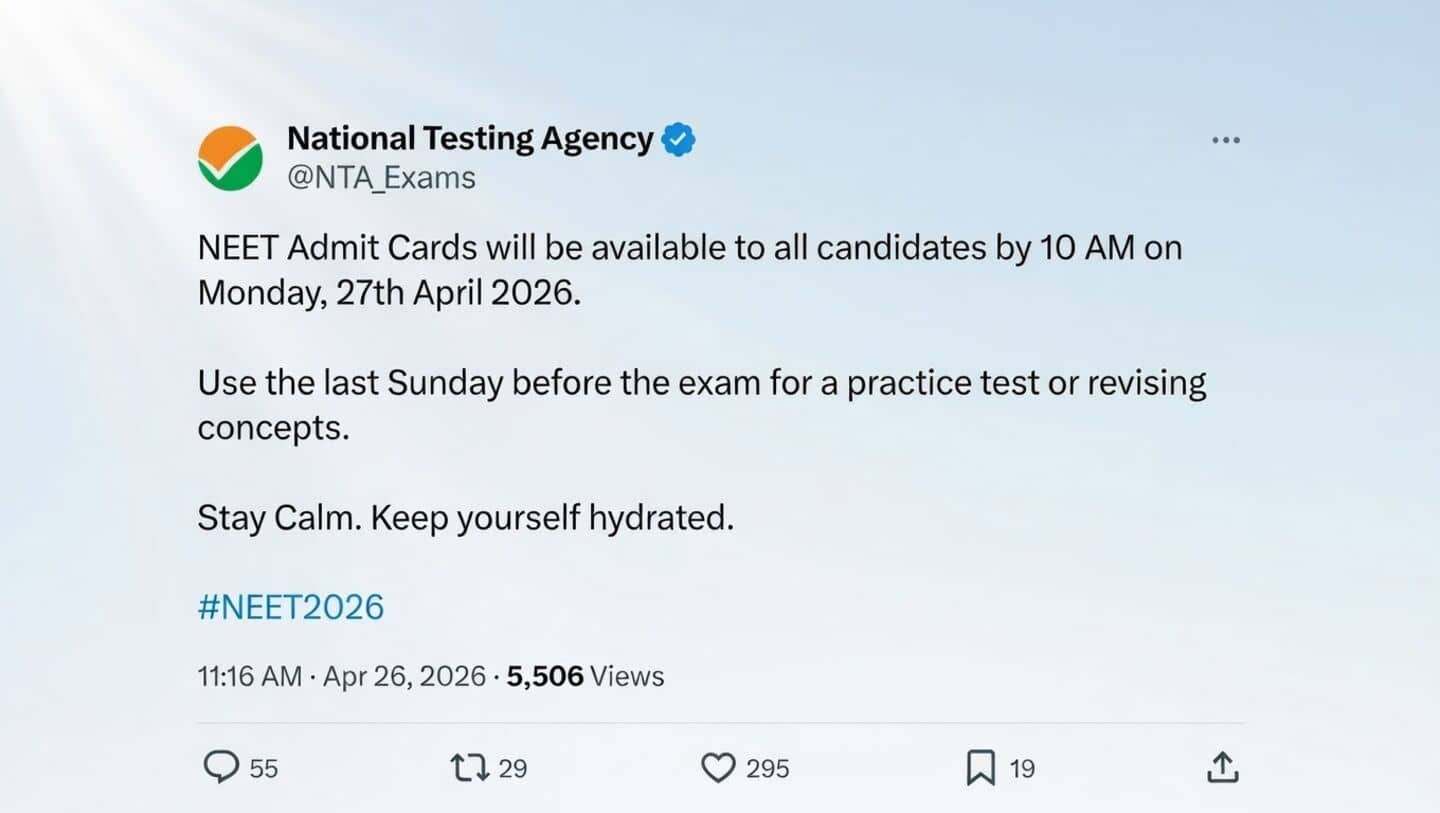1440x813 pixels.
Task: Repost the tweet using the repost arrows icon
Action: 468,767
